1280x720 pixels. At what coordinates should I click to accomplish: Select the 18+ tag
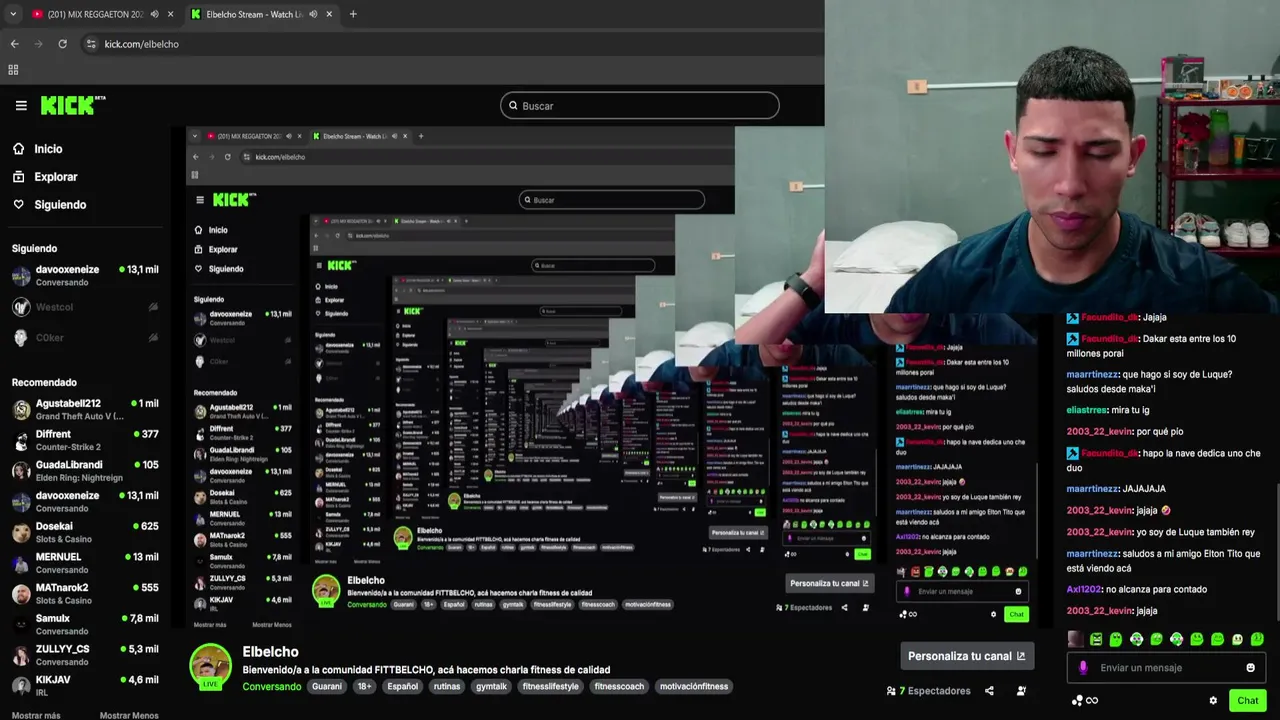pyautogui.click(x=365, y=687)
